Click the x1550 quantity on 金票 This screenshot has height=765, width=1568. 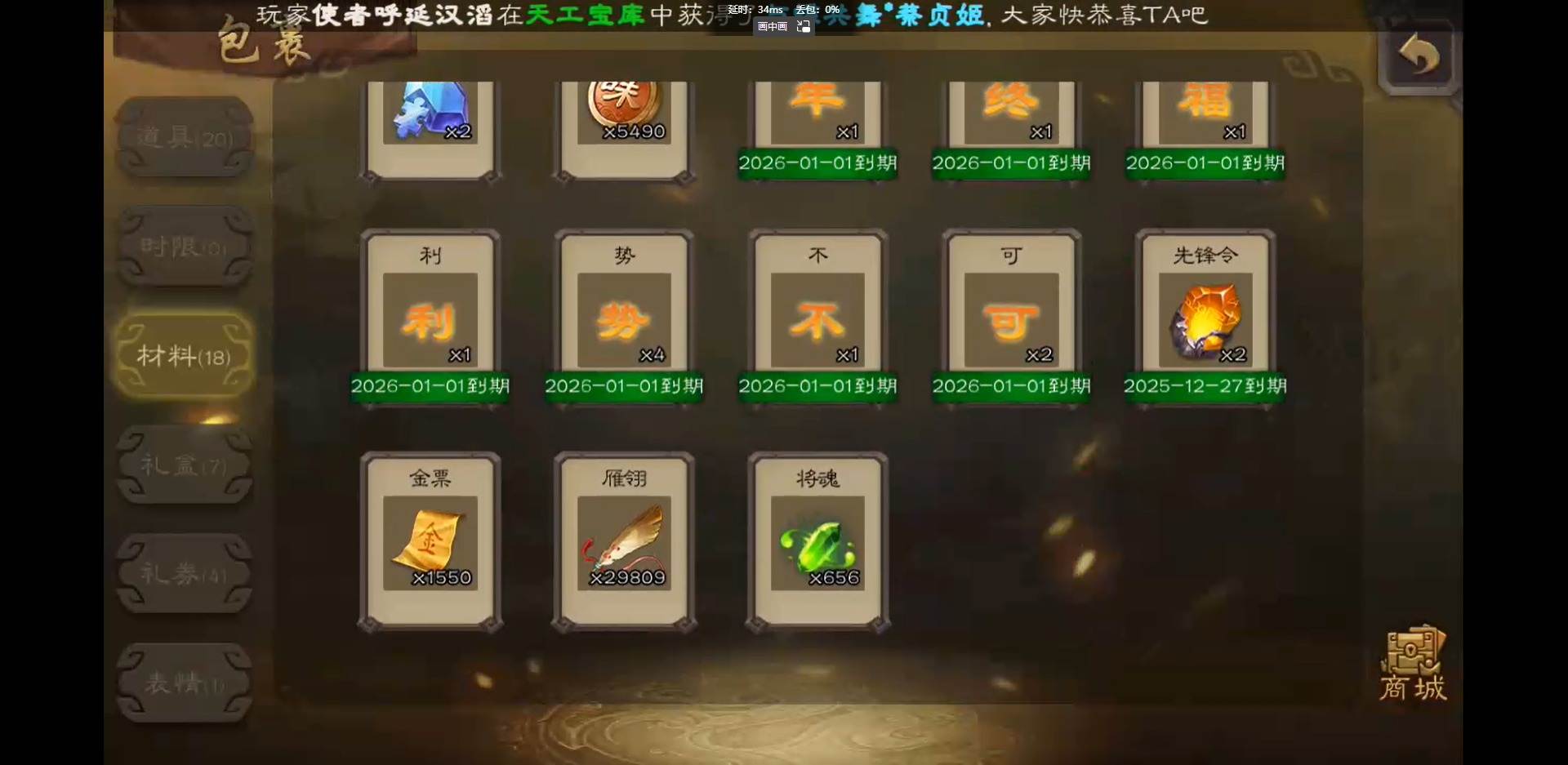[x=442, y=578]
